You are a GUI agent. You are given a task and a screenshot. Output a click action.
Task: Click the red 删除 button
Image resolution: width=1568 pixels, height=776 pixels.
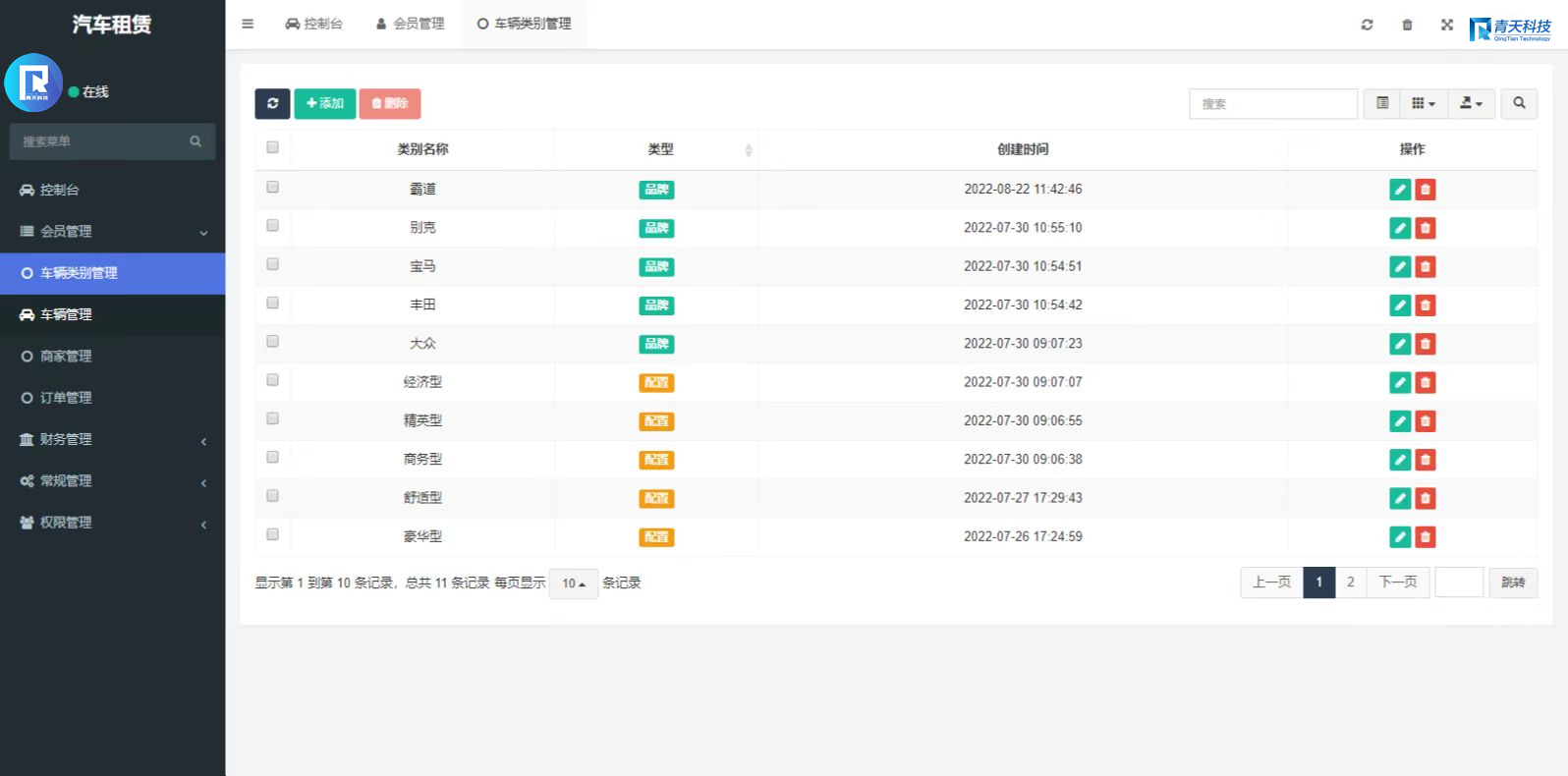click(390, 103)
